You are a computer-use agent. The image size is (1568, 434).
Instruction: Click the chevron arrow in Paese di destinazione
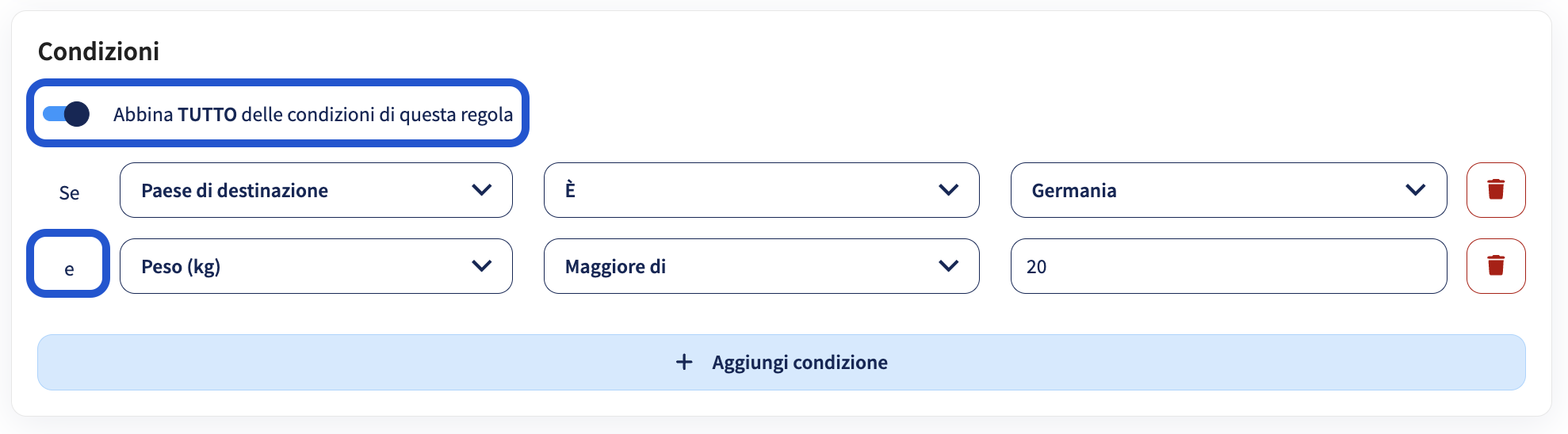tap(482, 190)
